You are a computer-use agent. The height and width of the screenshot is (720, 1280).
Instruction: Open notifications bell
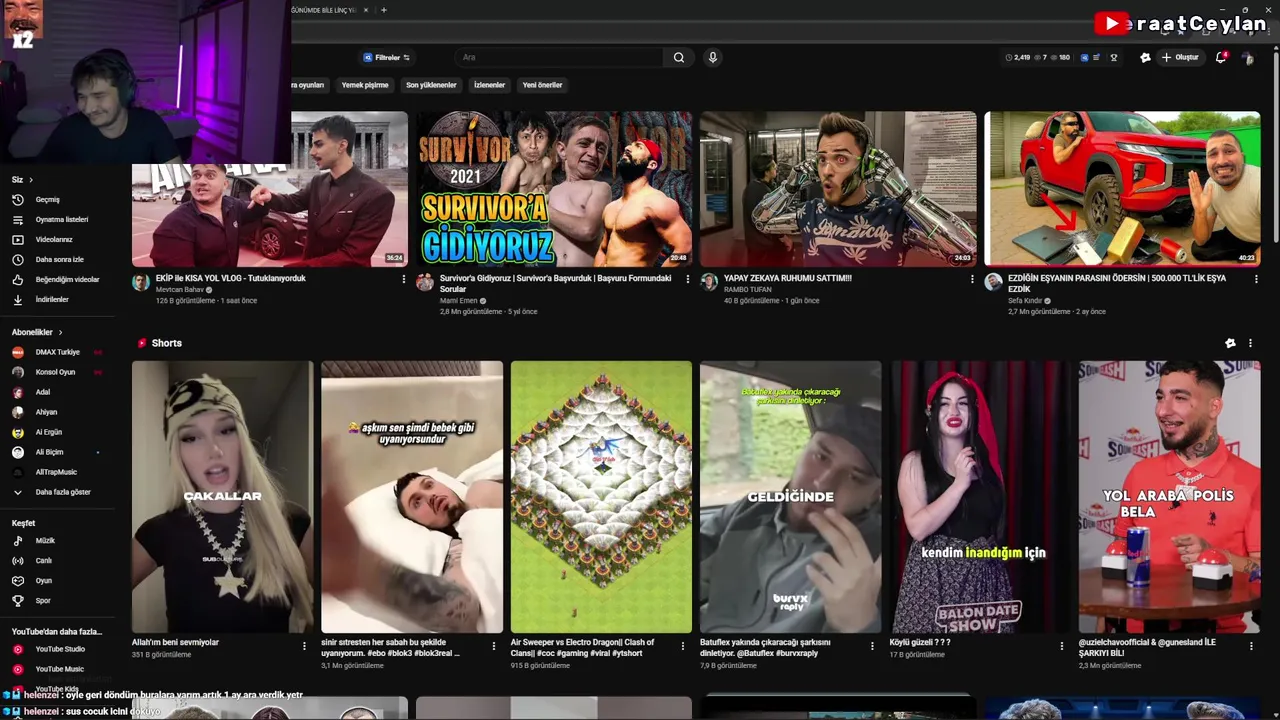click(1220, 58)
